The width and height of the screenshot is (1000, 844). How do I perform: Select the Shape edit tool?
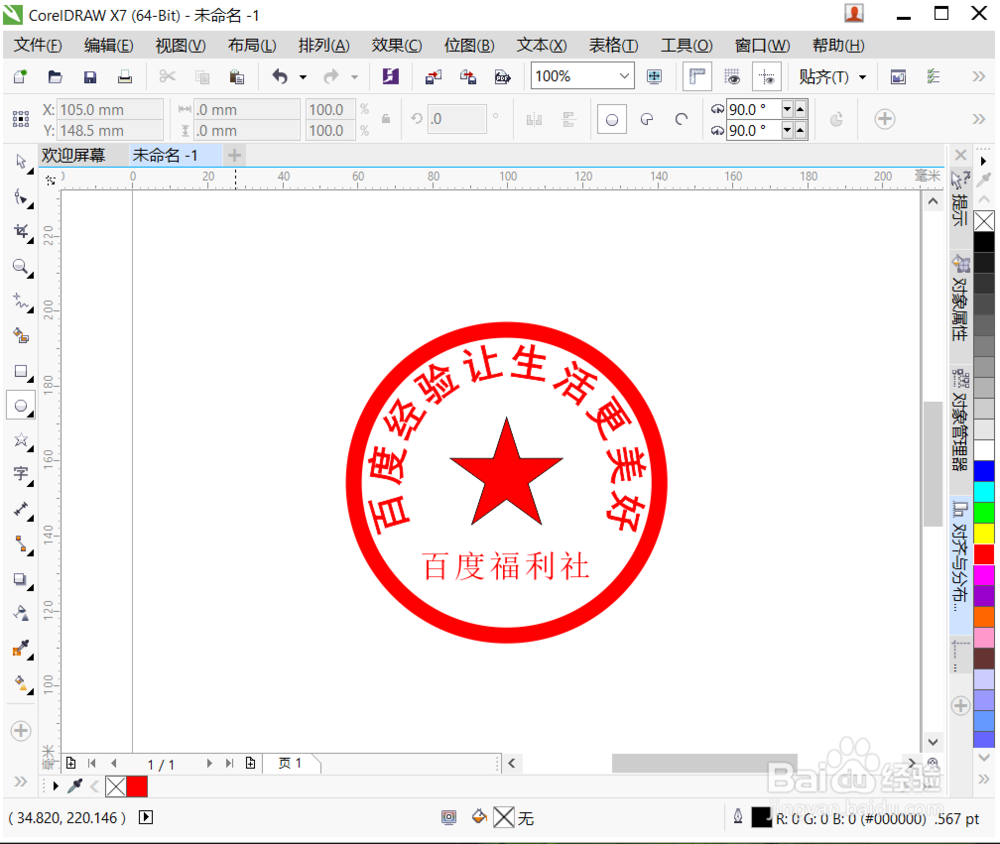pos(21,198)
